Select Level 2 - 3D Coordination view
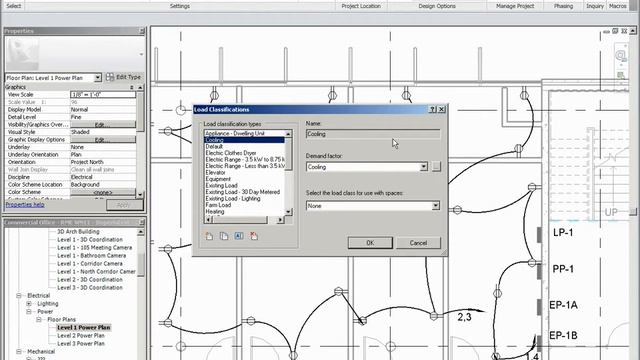 90,280
